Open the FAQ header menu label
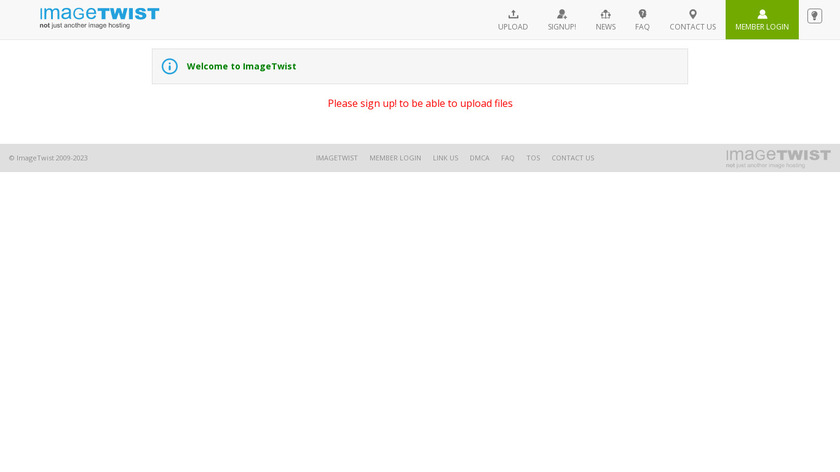The image size is (840, 472). 642,27
